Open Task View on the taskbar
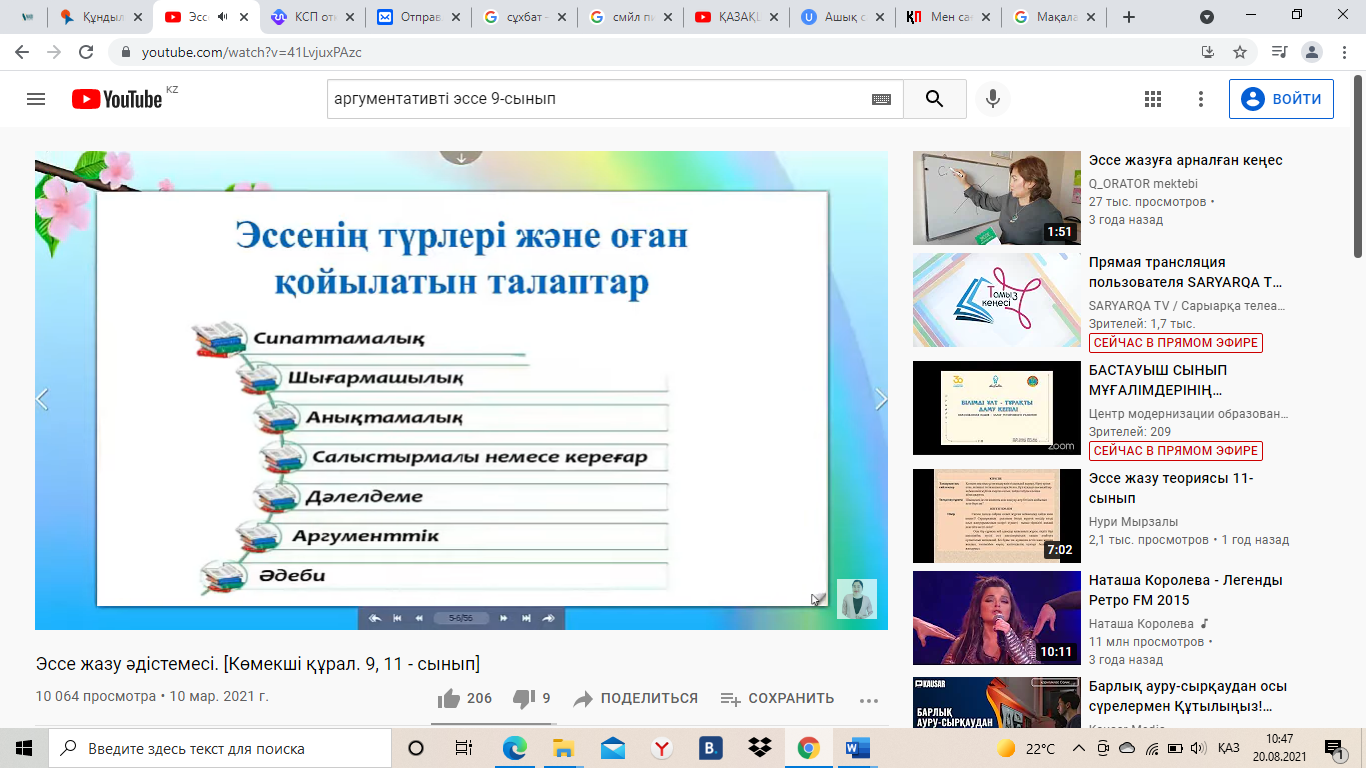This screenshot has width=1366, height=768. (463, 748)
